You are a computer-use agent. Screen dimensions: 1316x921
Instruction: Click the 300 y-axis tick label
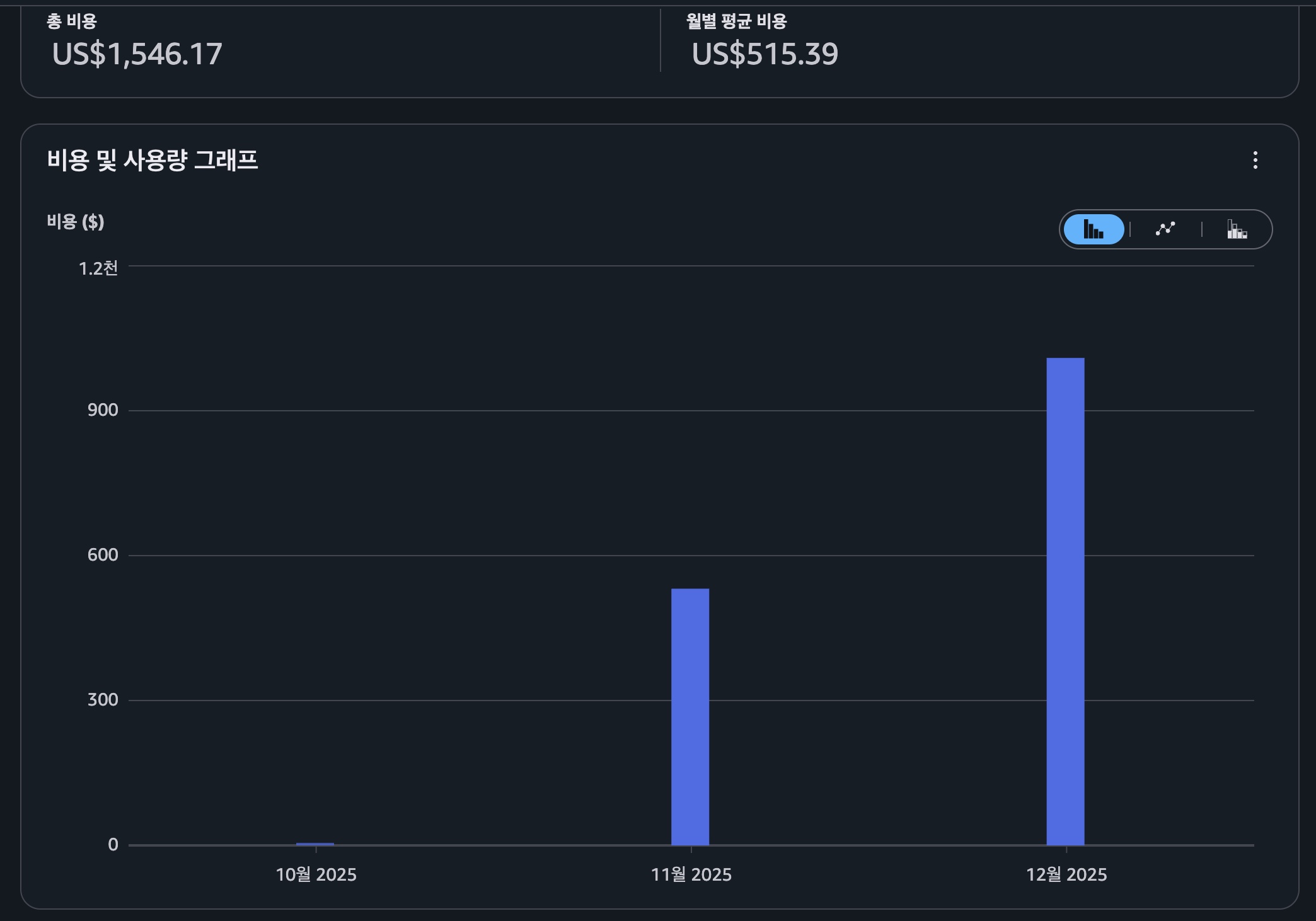click(x=103, y=699)
